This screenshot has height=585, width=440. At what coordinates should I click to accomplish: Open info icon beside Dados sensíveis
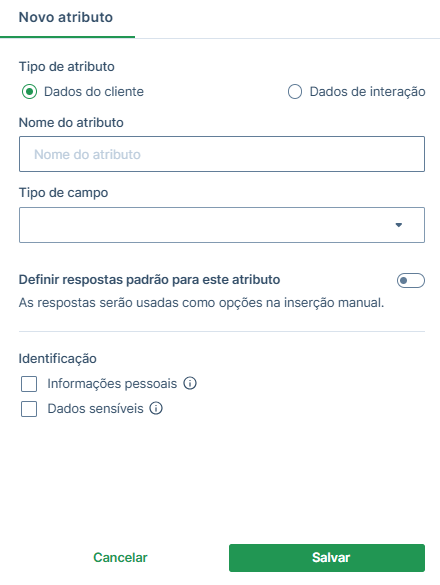[156, 408]
